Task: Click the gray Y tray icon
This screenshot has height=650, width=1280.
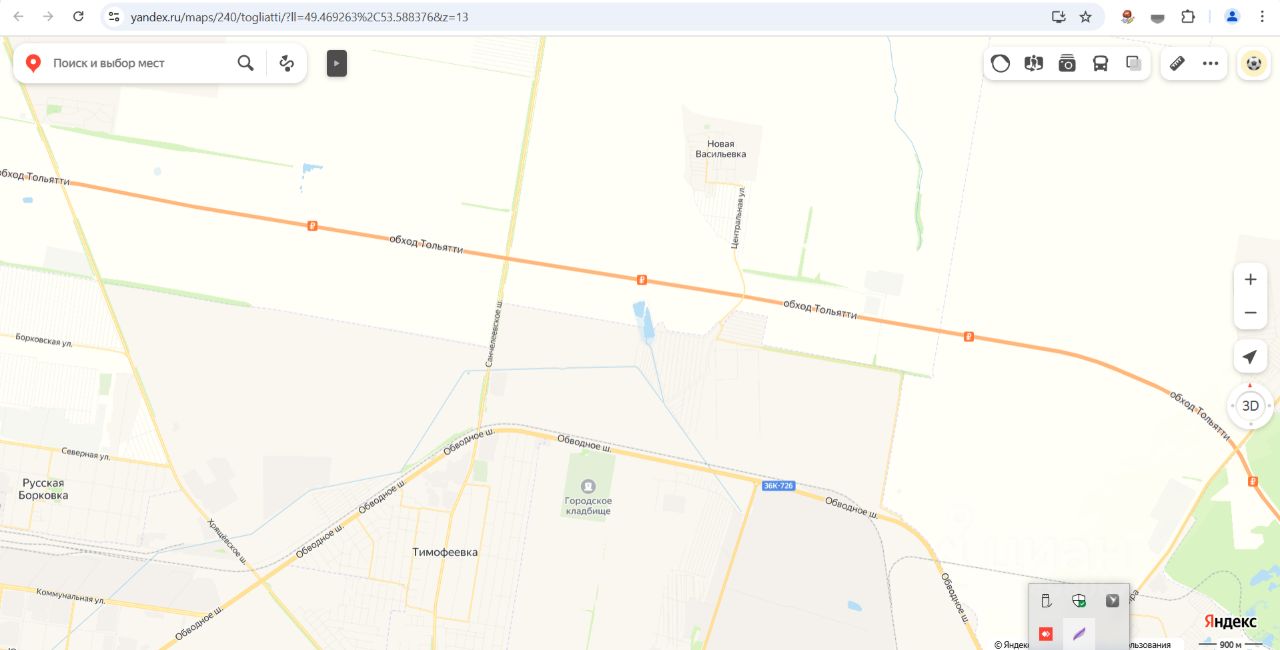Action: pyautogui.click(x=1112, y=601)
